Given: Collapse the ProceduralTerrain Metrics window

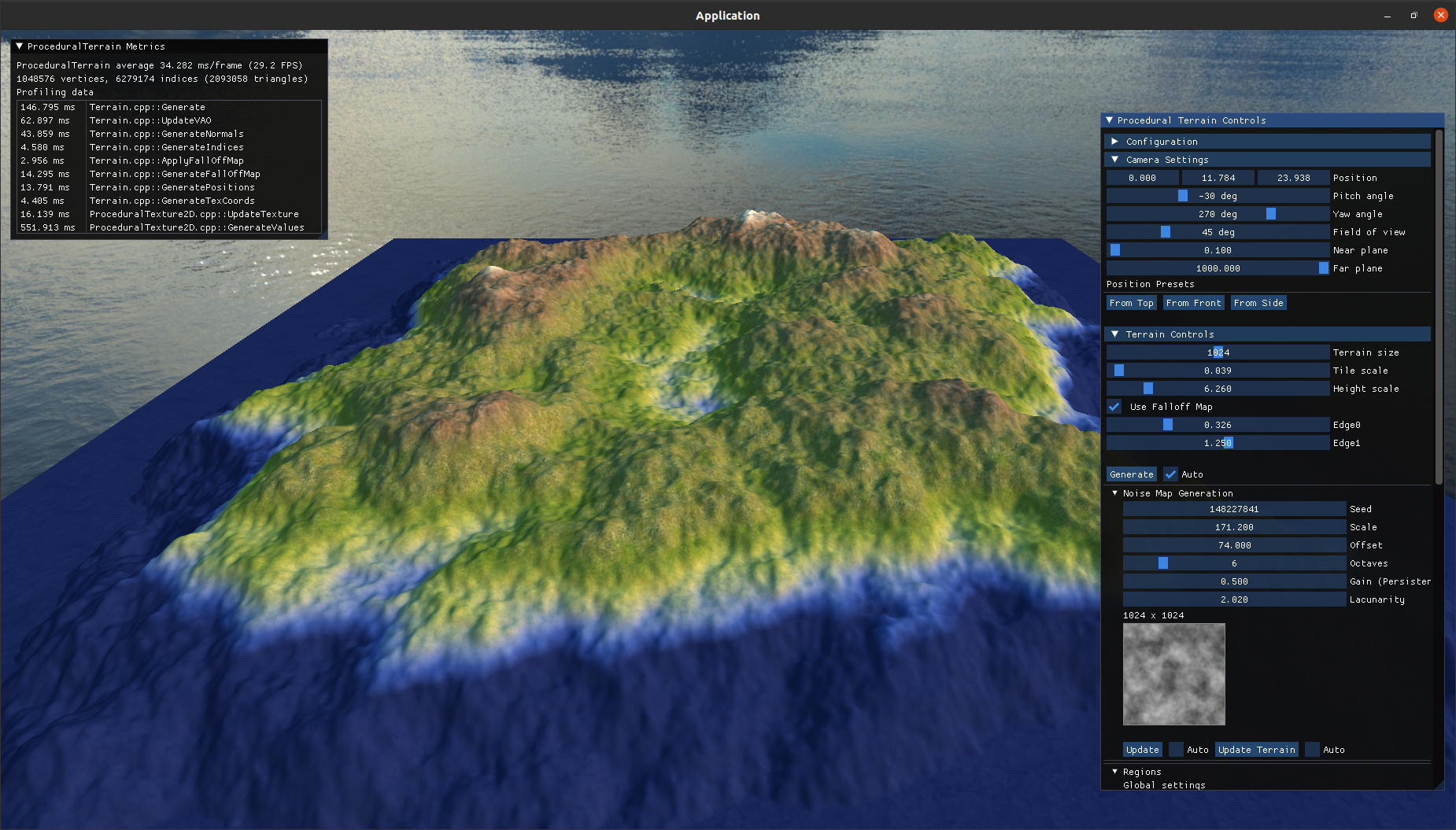Looking at the screenshot, I should point(20,46).
